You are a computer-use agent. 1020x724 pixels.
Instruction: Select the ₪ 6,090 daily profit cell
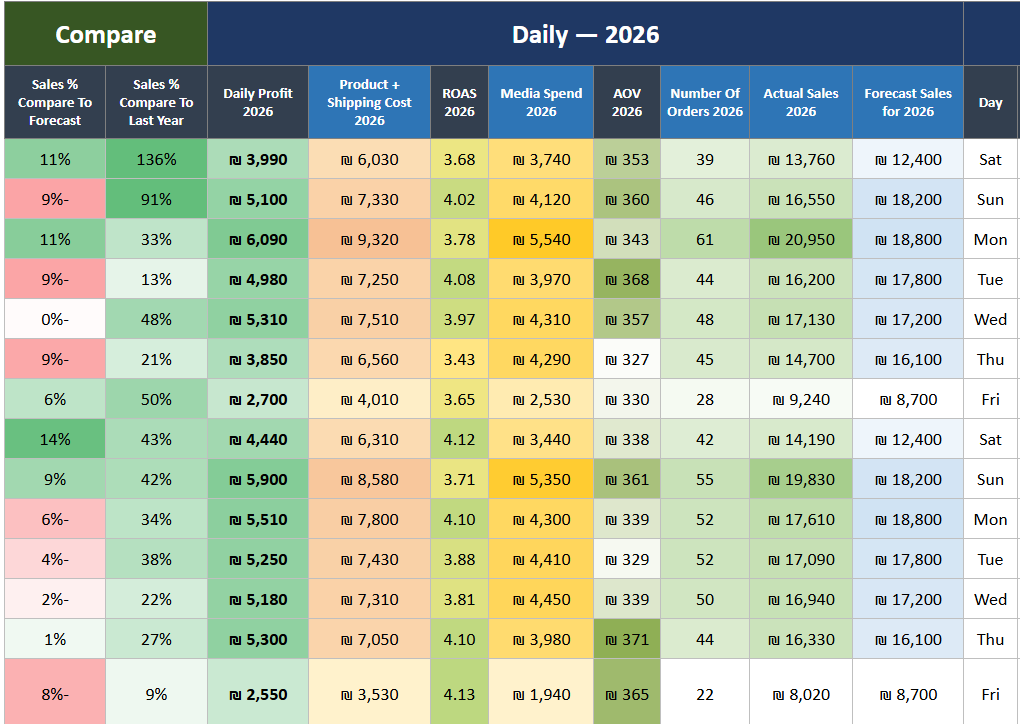[x=258, y=239]
